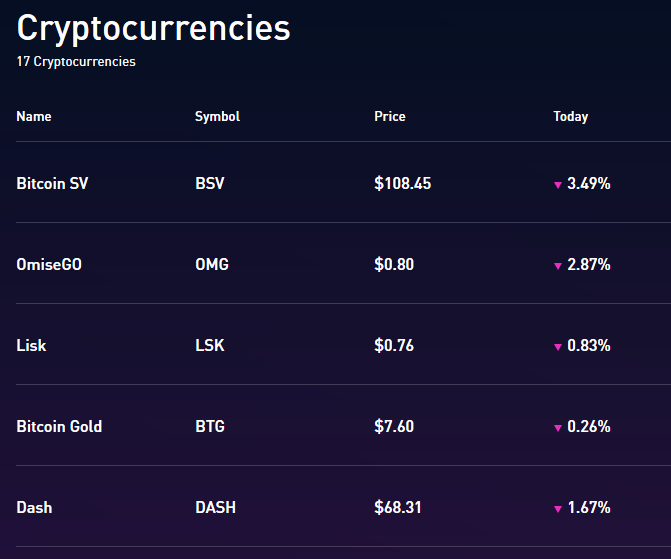The height and width of the screenshot is (559, 671).
Task: Click the down arrow beside Lisk's 0.83%
Action: (558, 347)
